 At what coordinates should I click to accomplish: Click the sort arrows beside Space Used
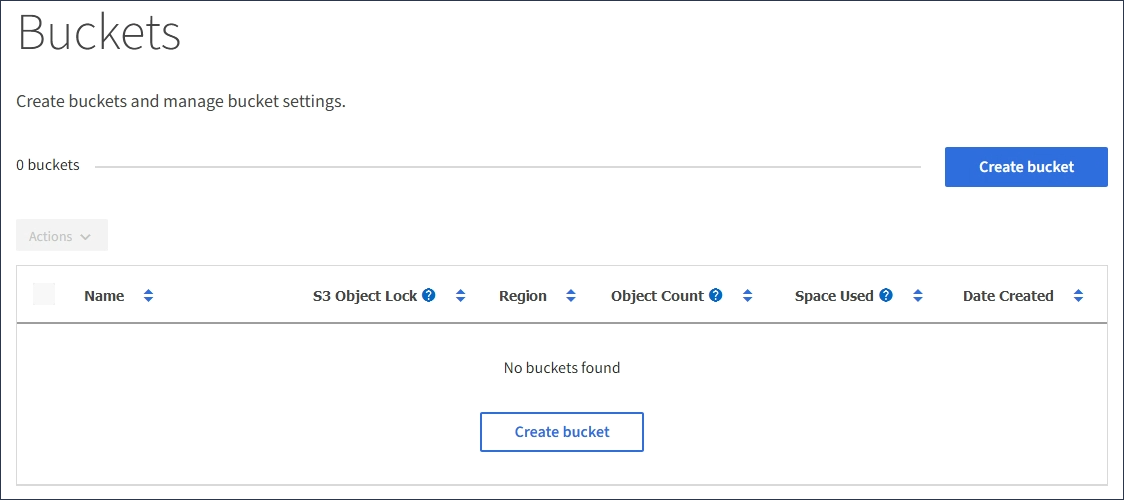917,296
